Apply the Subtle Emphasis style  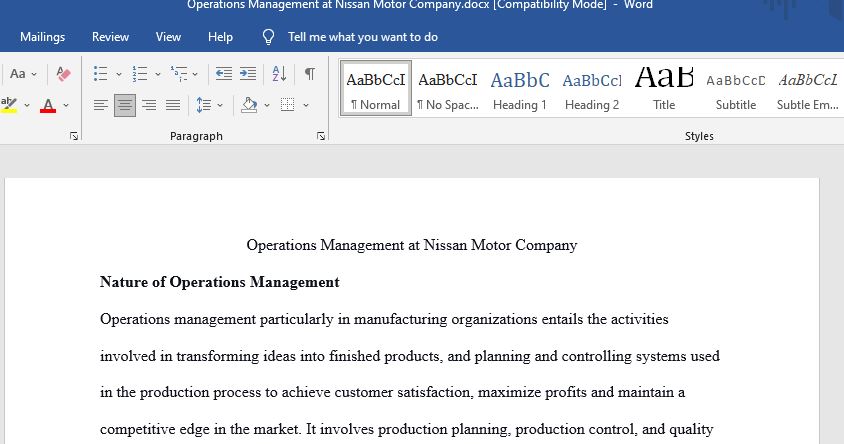pos(807,88)
